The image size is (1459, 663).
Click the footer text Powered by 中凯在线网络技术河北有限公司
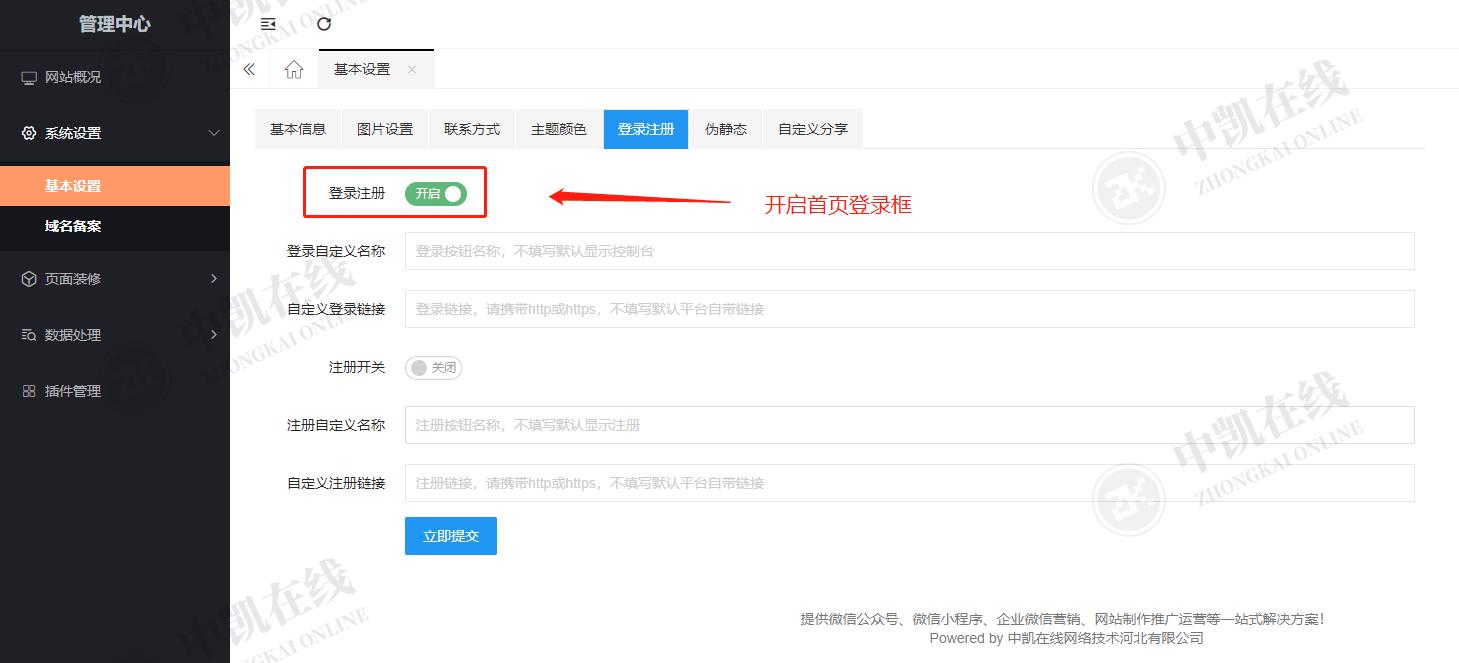click(x=1066, y=638)
